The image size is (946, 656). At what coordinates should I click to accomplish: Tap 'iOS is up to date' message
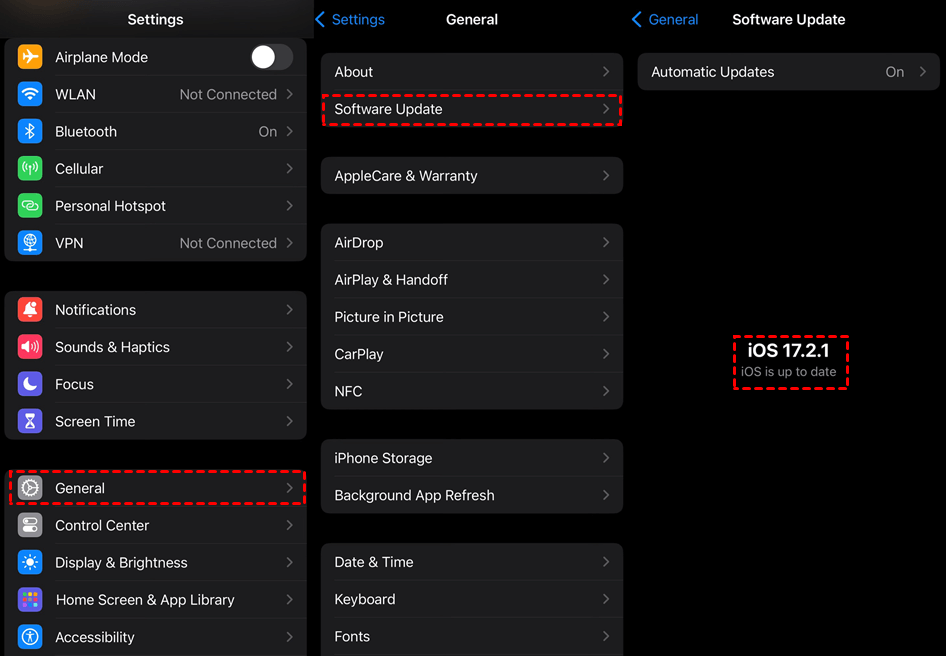(789, 372)
